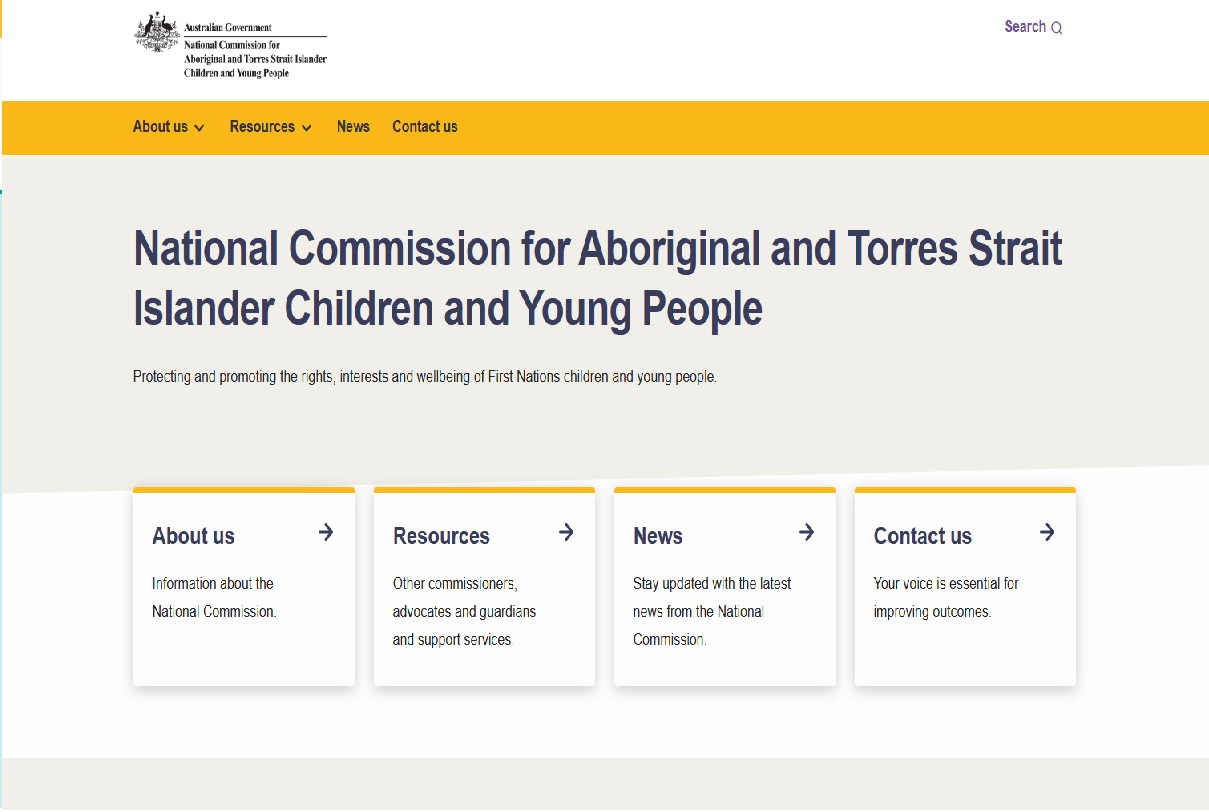Image resolution: width=1209 pixels, height=812 pixels.
Task: Click the main National Commission page heading
Action: tap(597, 278)
